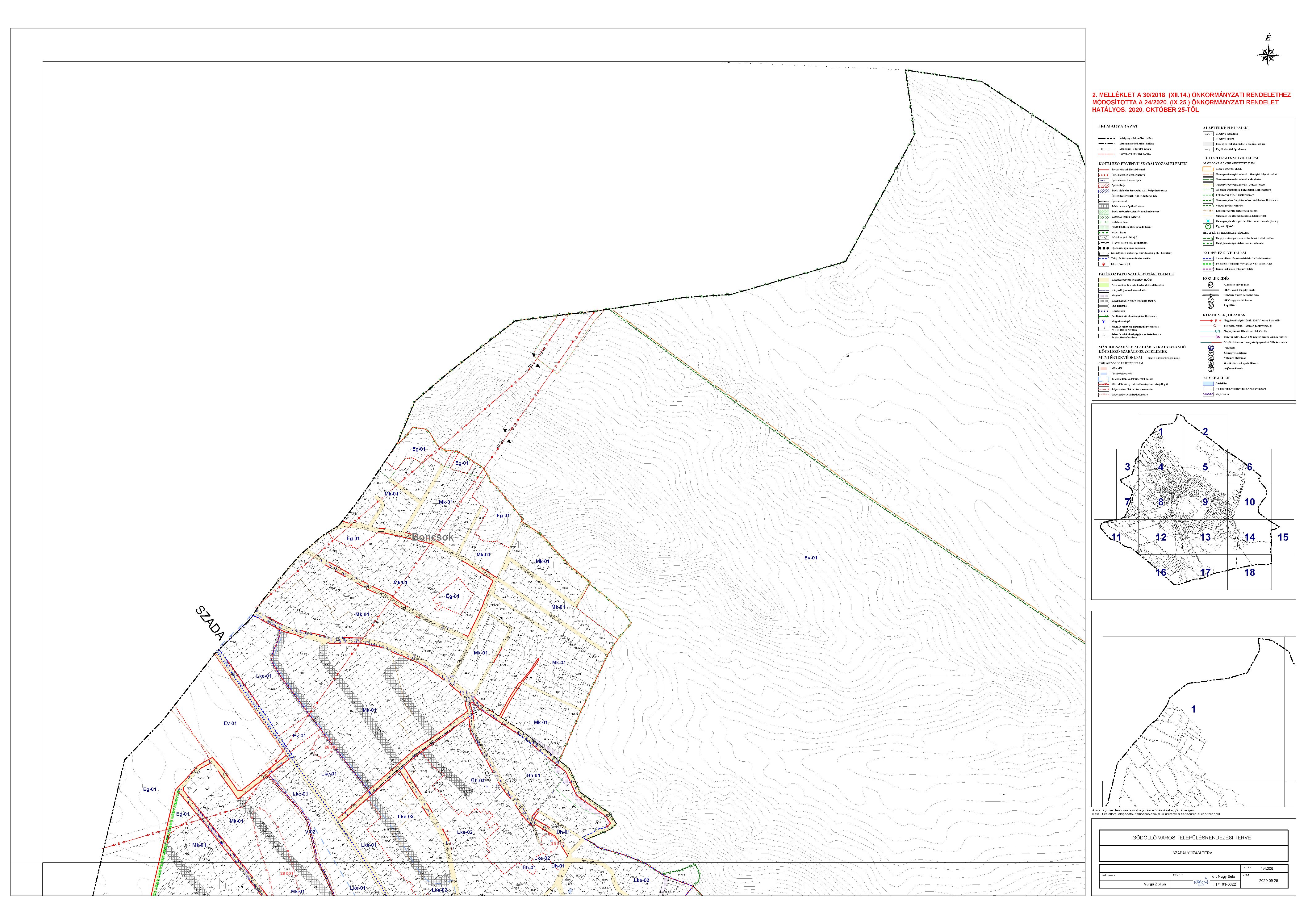Select sheet number 11 on index map
The height and width of the screenshot is (924, 1308).
[x=1117, y=537]
